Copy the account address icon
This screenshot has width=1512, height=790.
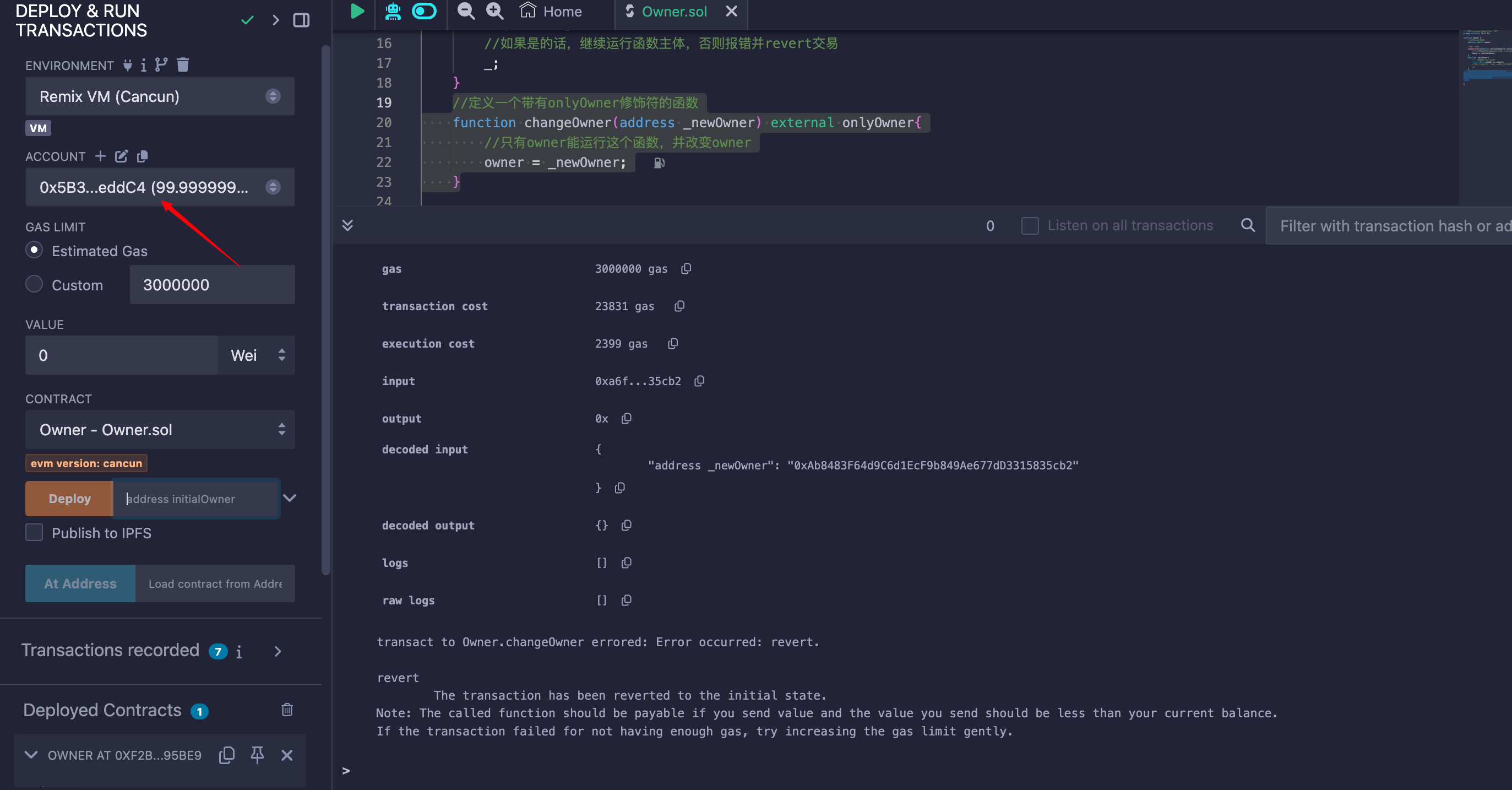coord(142,156)
